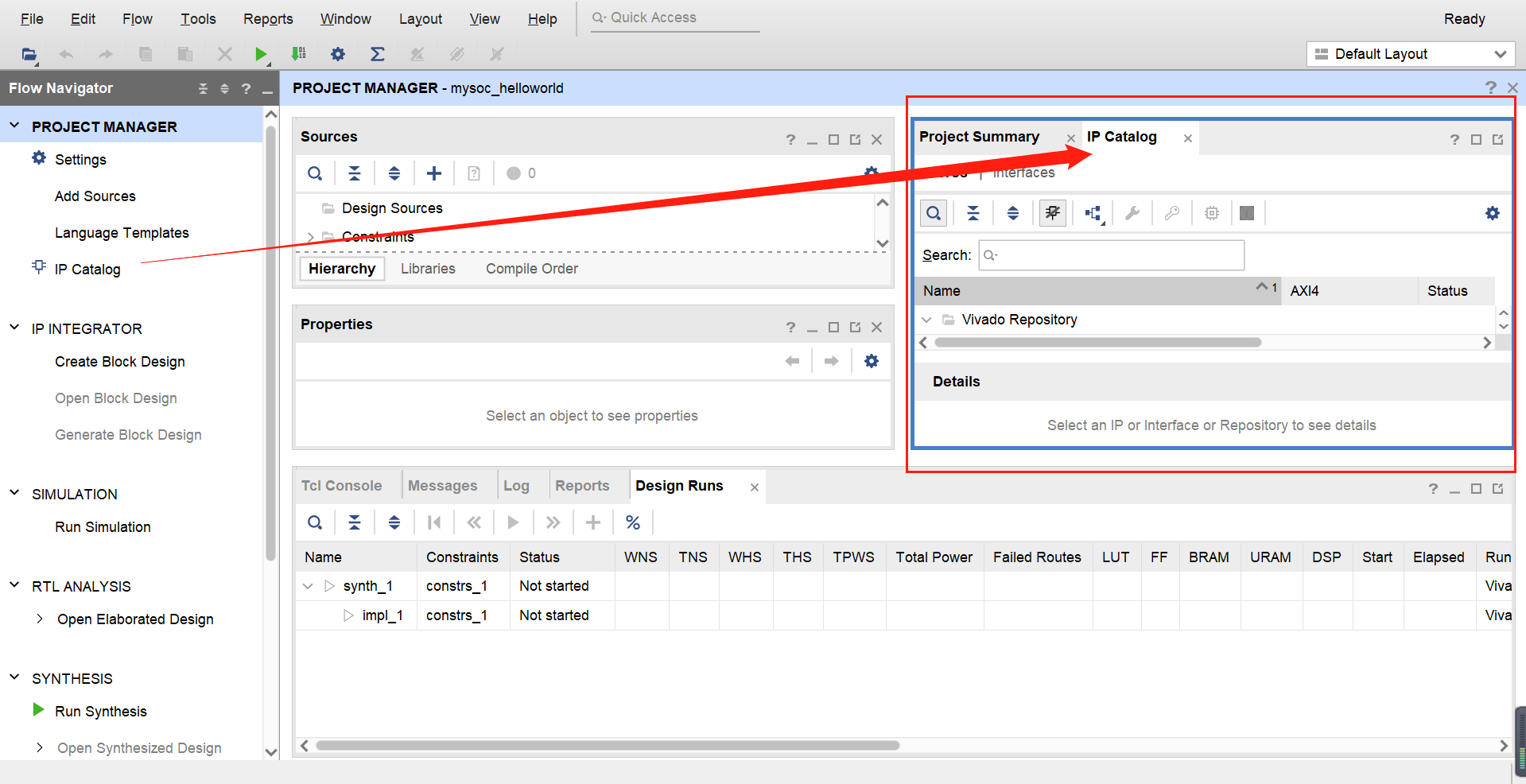Viewport: 1526px width, 784px height.
Task: Click Create Block Design
Action: coord(120,362)
